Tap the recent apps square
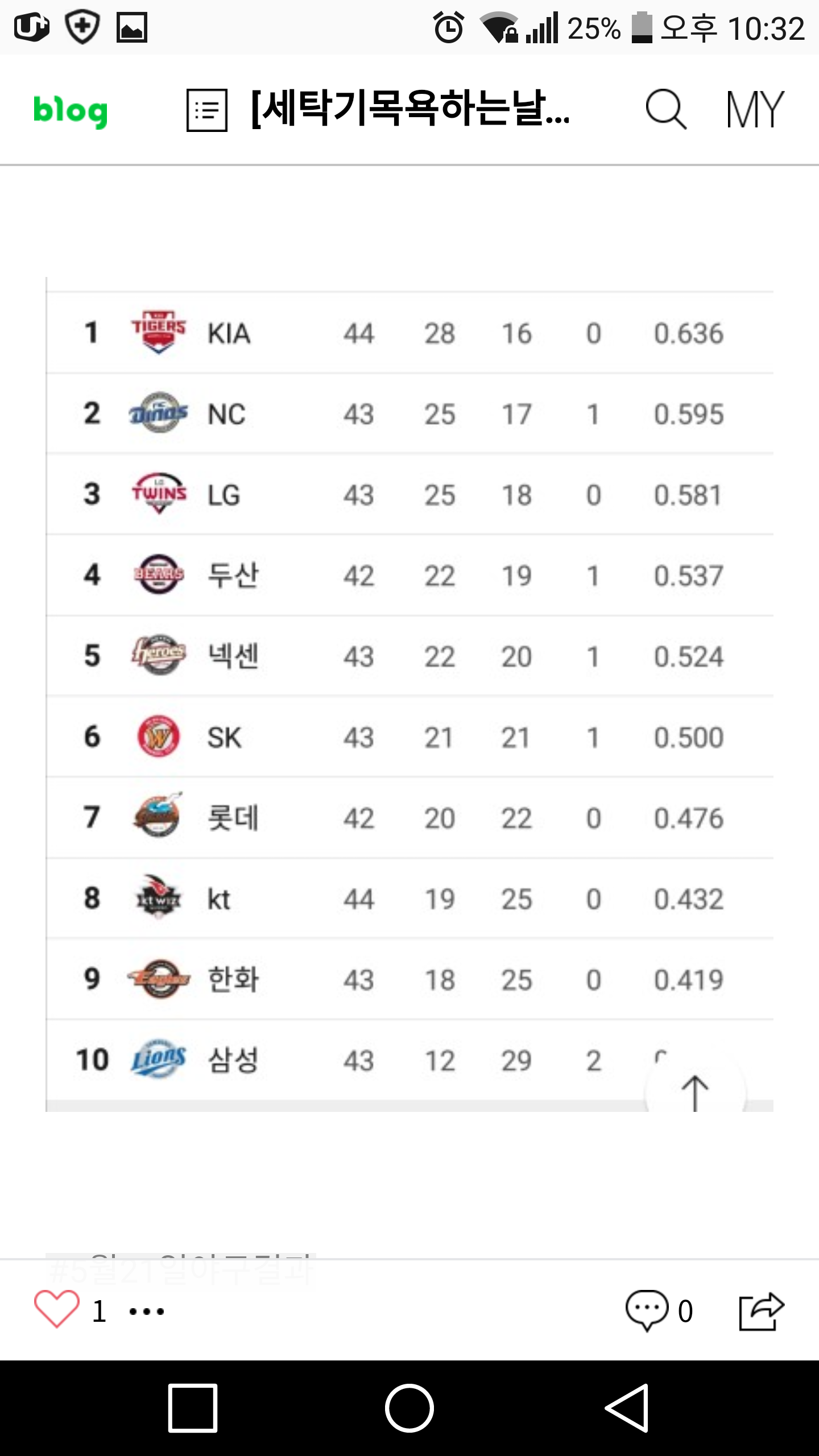 (x=193, y=1408)
